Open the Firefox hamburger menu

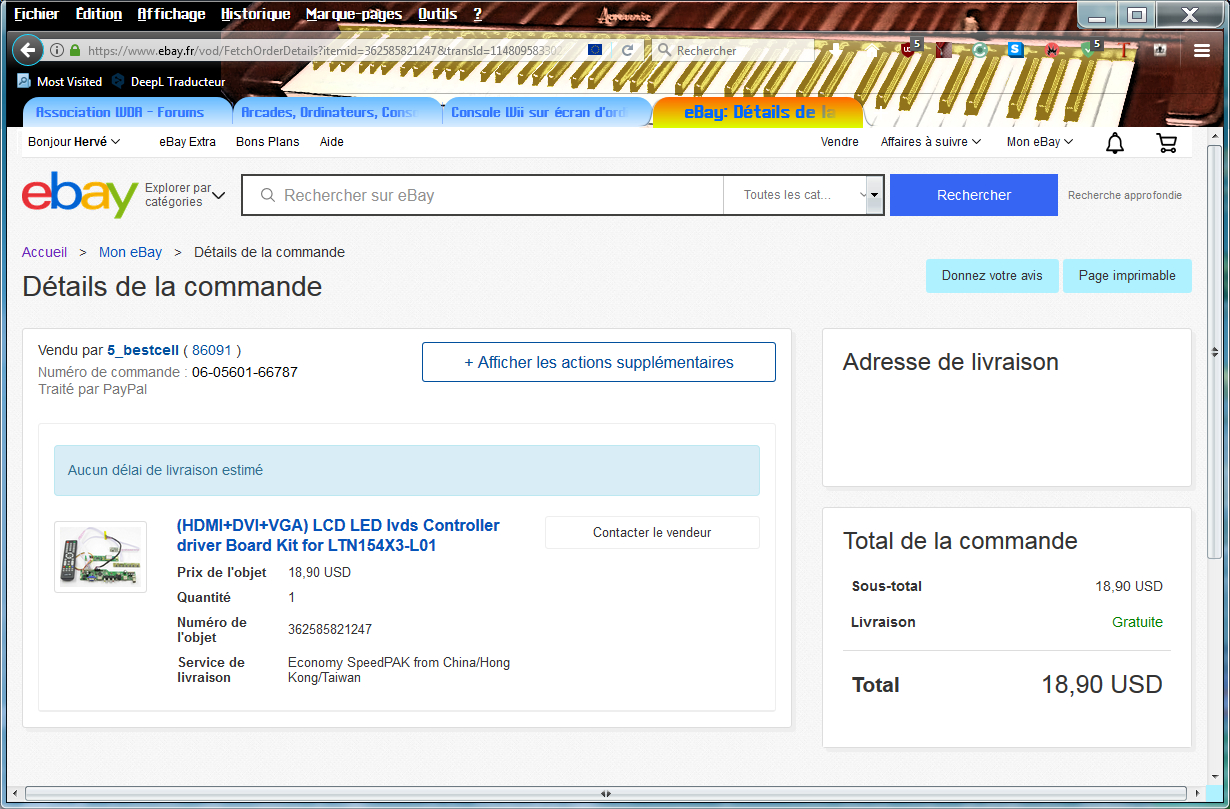click(x=1202, y=50)
